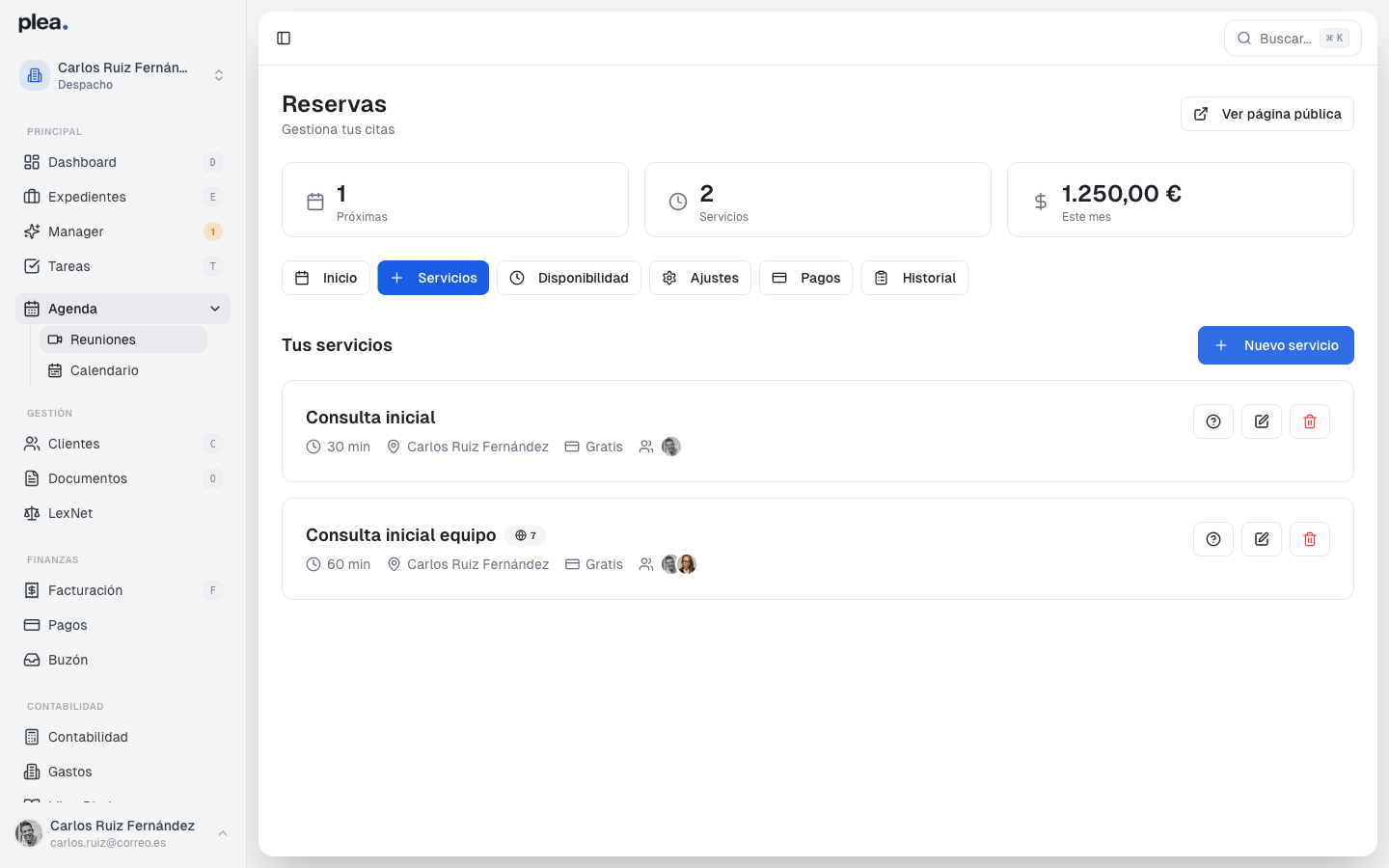Click the Nuevo servicio button

pos(1275,345)
